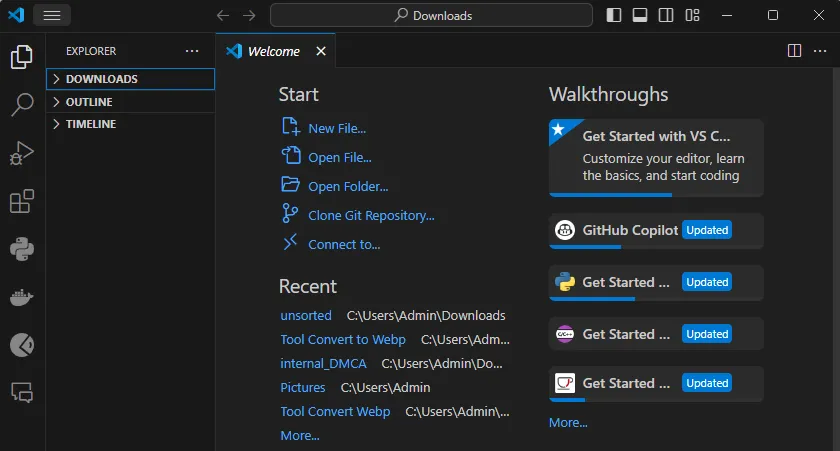Viewport: 840px width, 451px height.
Task: Click Open Folder link
Action: [348, 186]
